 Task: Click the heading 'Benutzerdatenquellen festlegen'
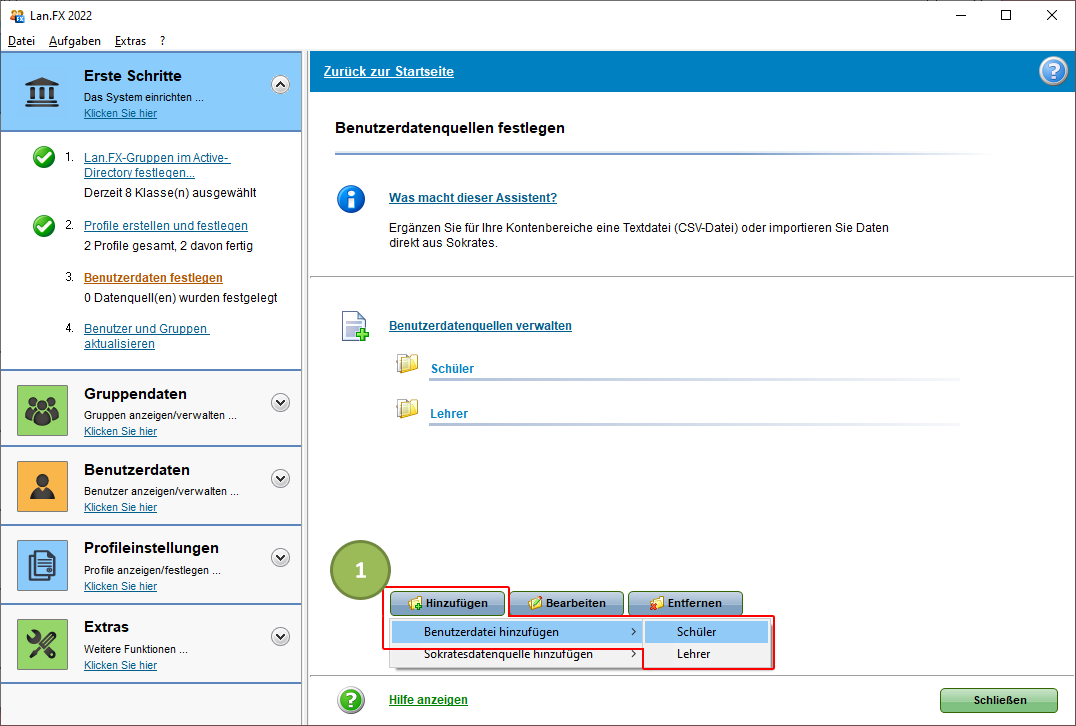tap(449, 128)
